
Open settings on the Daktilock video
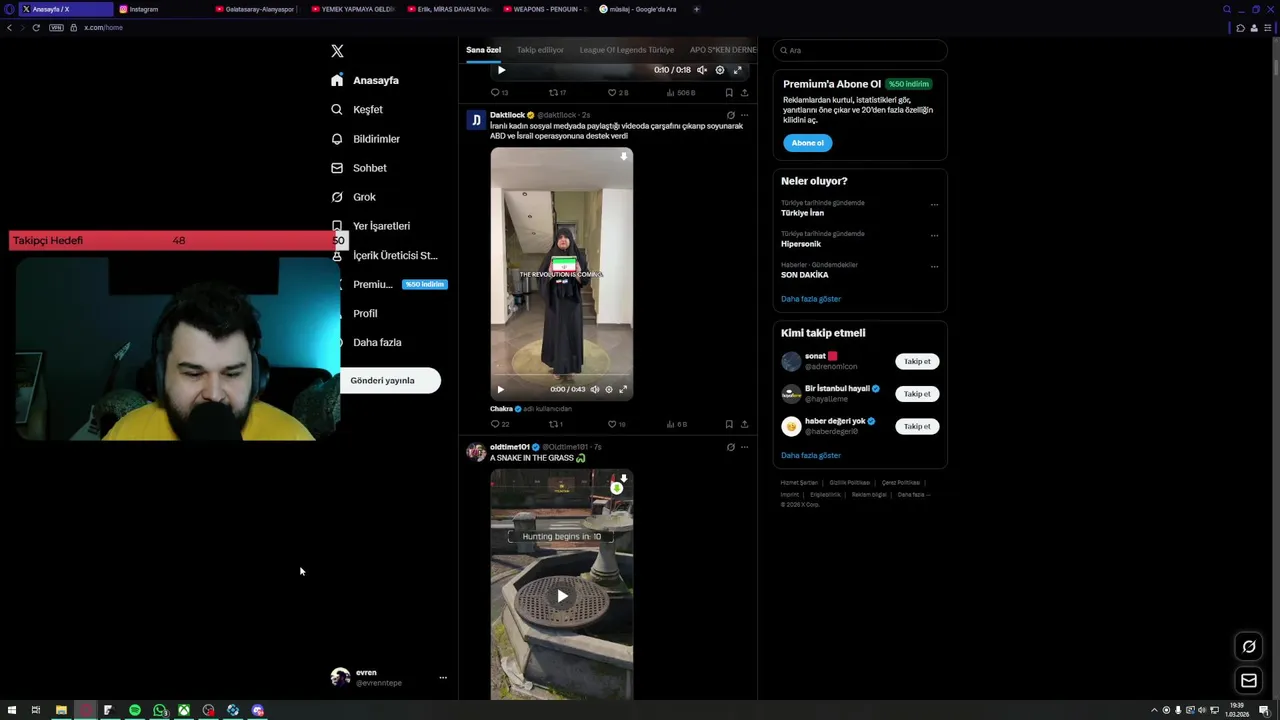tap(609, 389)
